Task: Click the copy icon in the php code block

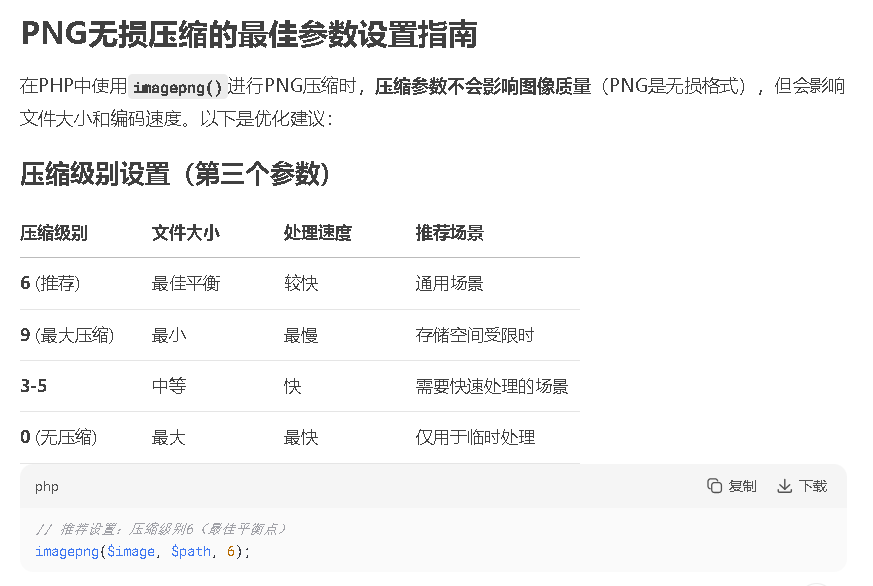Action: tap(714, 486)
